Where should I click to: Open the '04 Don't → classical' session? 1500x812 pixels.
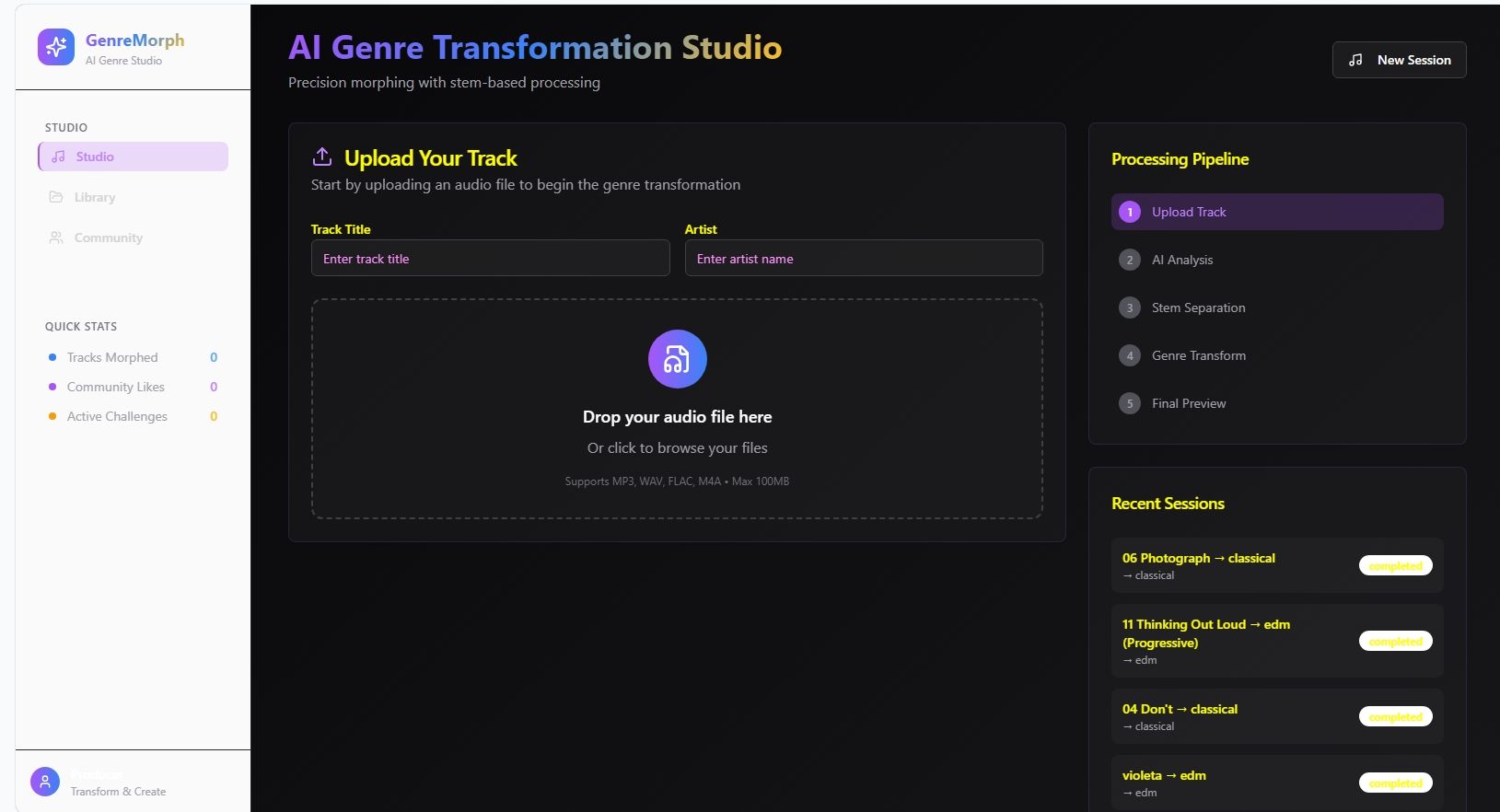tap(1277, 716)
